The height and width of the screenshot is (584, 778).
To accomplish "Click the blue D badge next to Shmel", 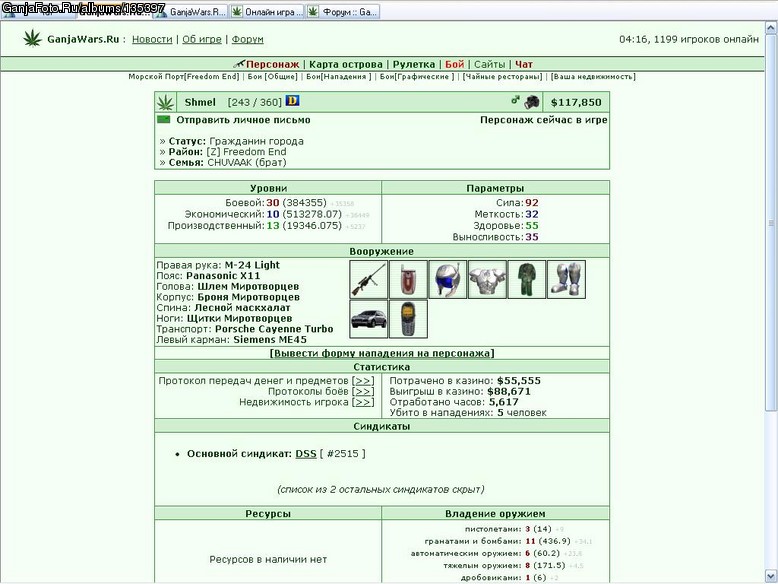I will (292, 101).
